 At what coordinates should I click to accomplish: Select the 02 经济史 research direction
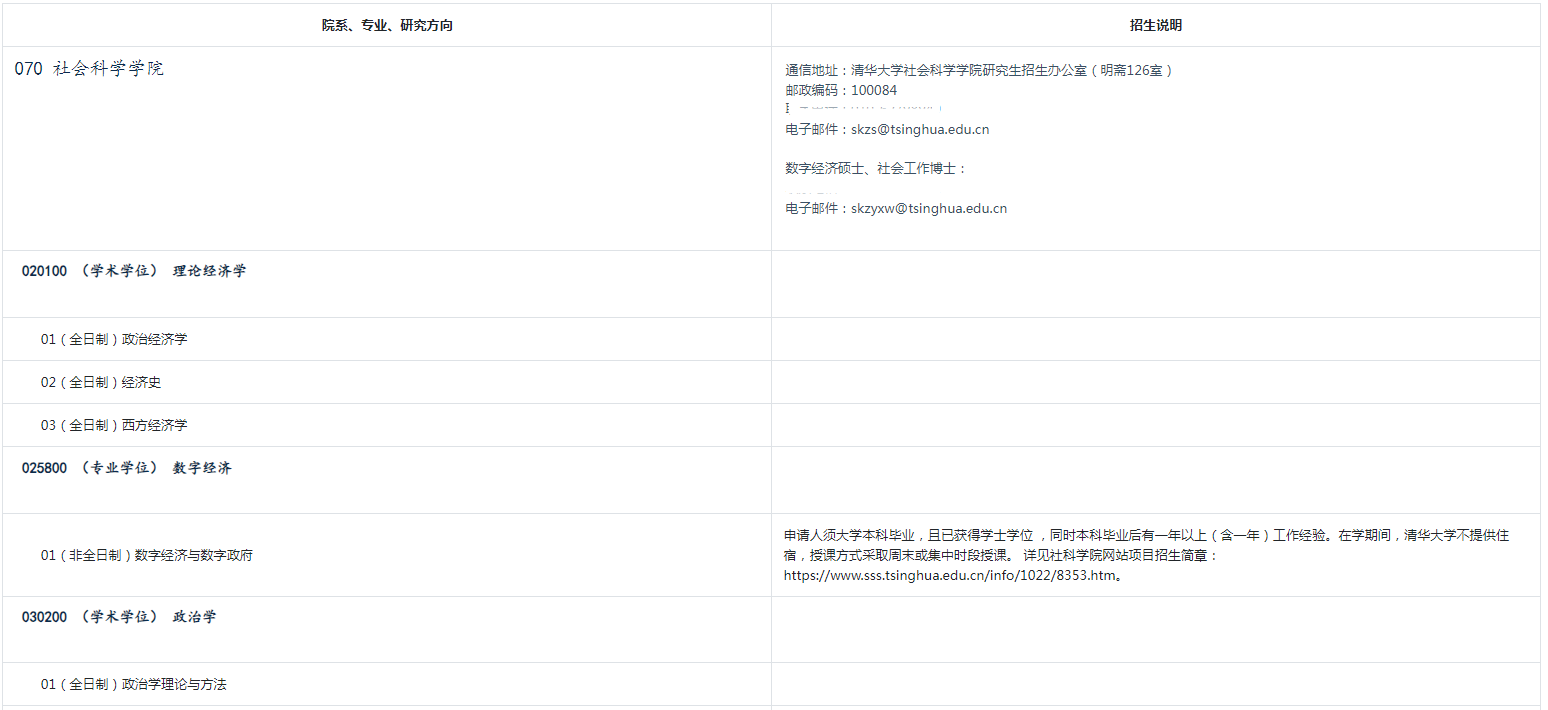(101, 382)
